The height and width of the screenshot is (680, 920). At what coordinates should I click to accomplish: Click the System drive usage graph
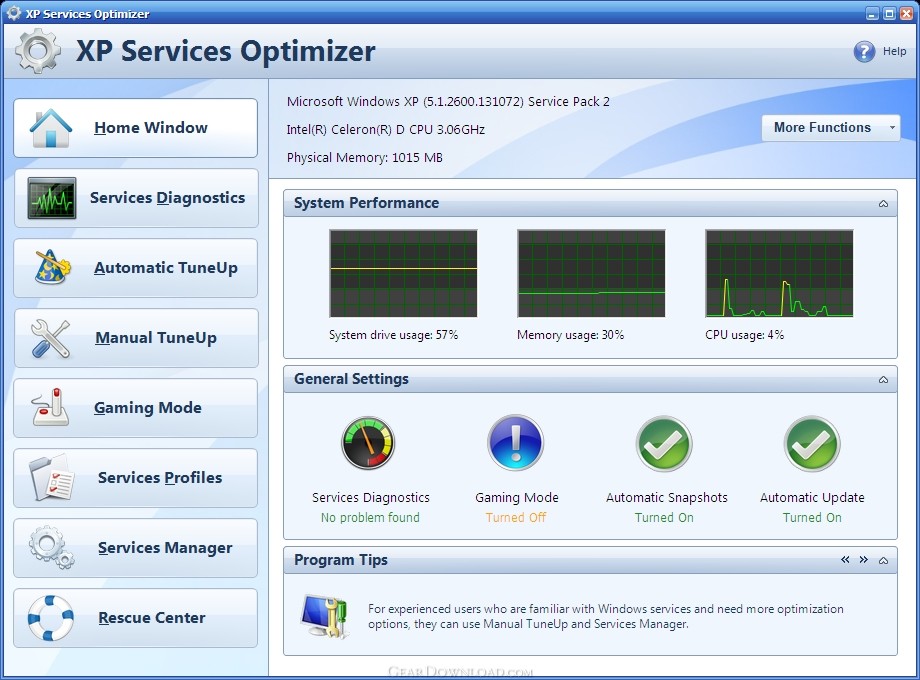(404, 273)
